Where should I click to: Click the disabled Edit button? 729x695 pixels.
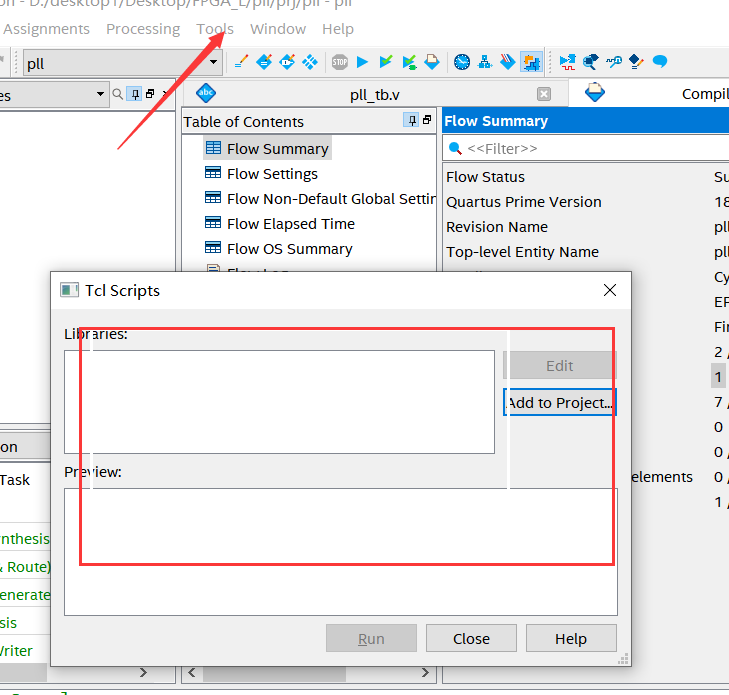560,366
